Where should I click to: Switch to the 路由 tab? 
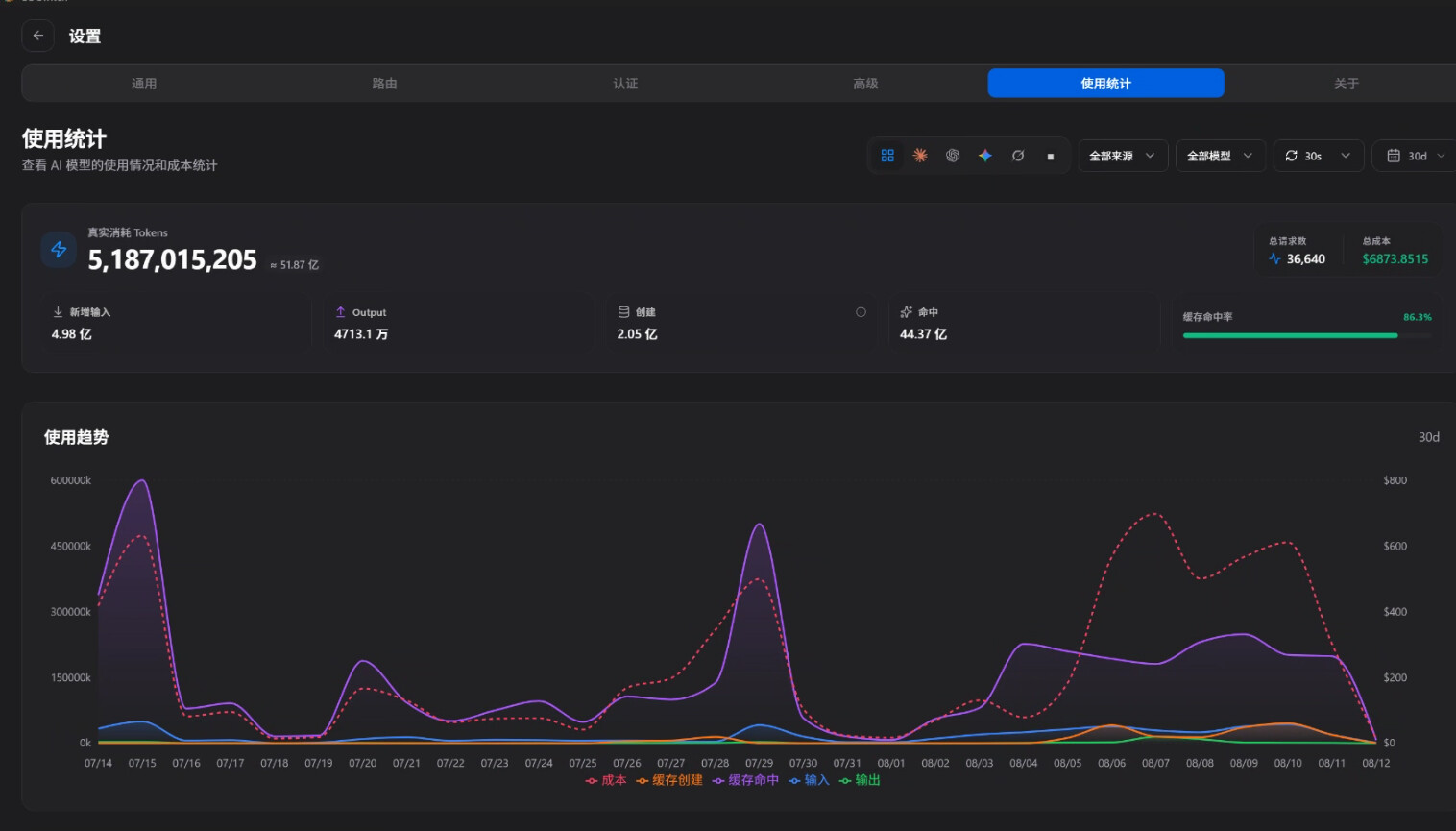click(x=384, y=84)
